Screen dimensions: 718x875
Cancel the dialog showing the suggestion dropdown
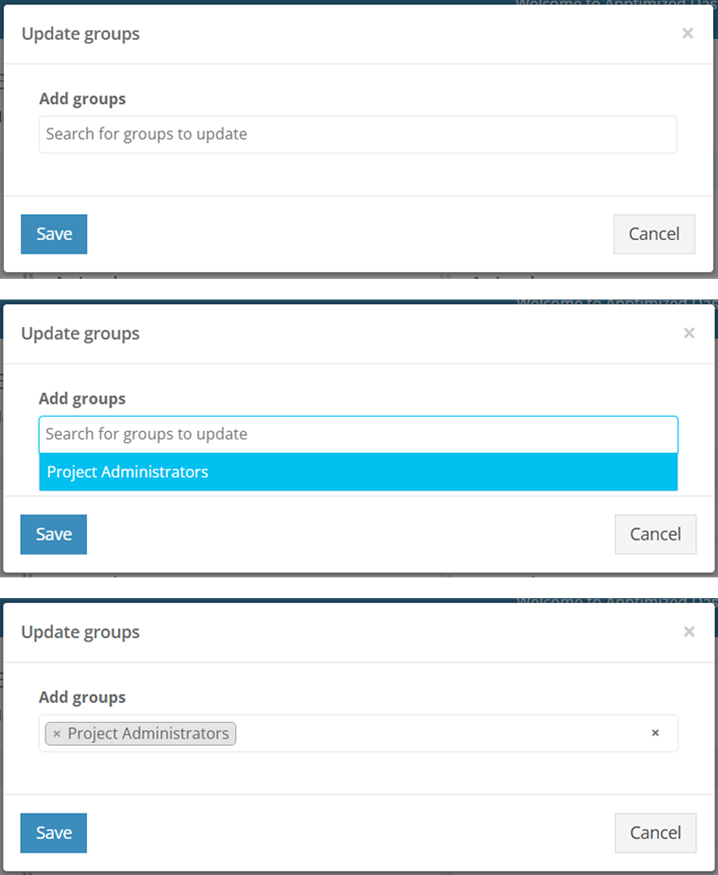(x=656, y=534)
